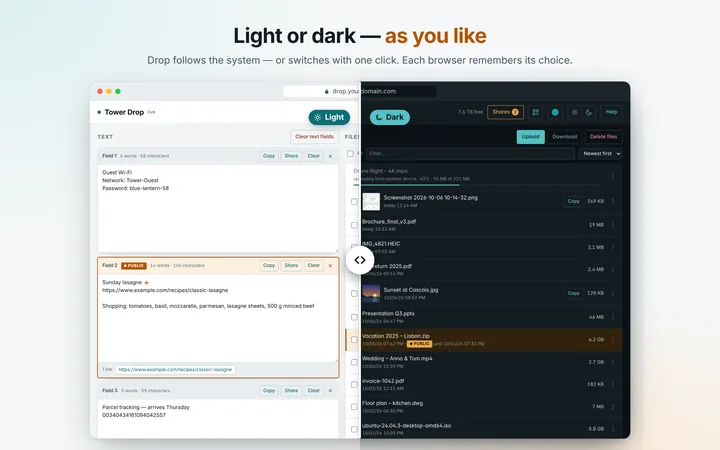Tick checkbox for Wedding Anna & Tom.mp4
This screenshot has height=450, width=720.
point(354,362)
